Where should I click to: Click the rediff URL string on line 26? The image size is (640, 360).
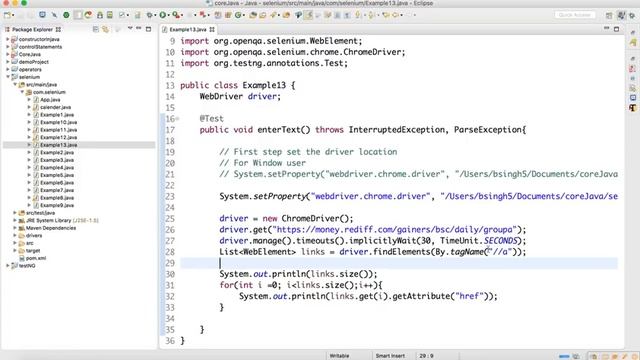[395, 229]
